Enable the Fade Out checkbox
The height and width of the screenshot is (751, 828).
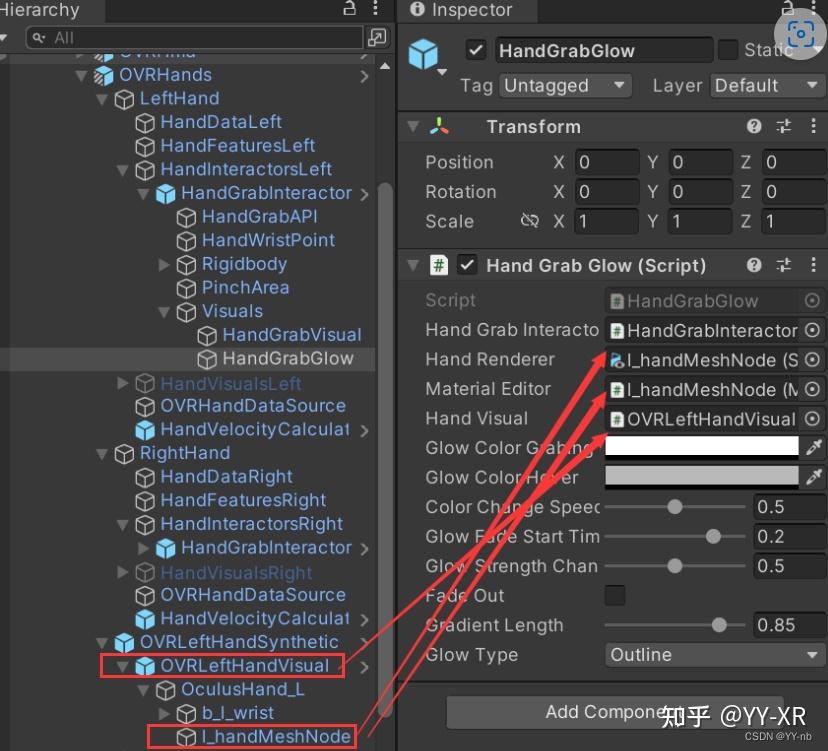615,595
